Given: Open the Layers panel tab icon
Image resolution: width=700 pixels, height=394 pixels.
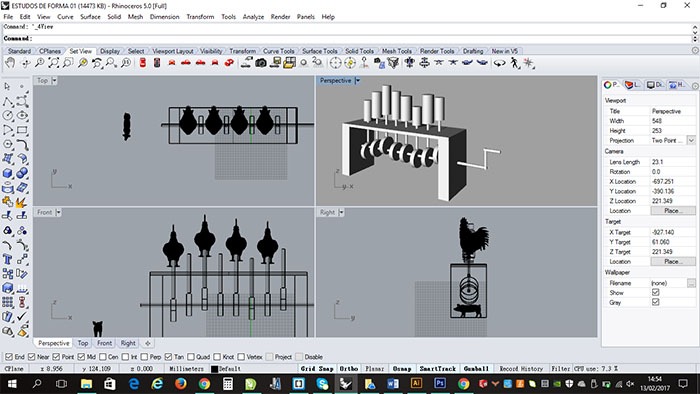Looking at the screenshot, I should [x=633, y=85].
